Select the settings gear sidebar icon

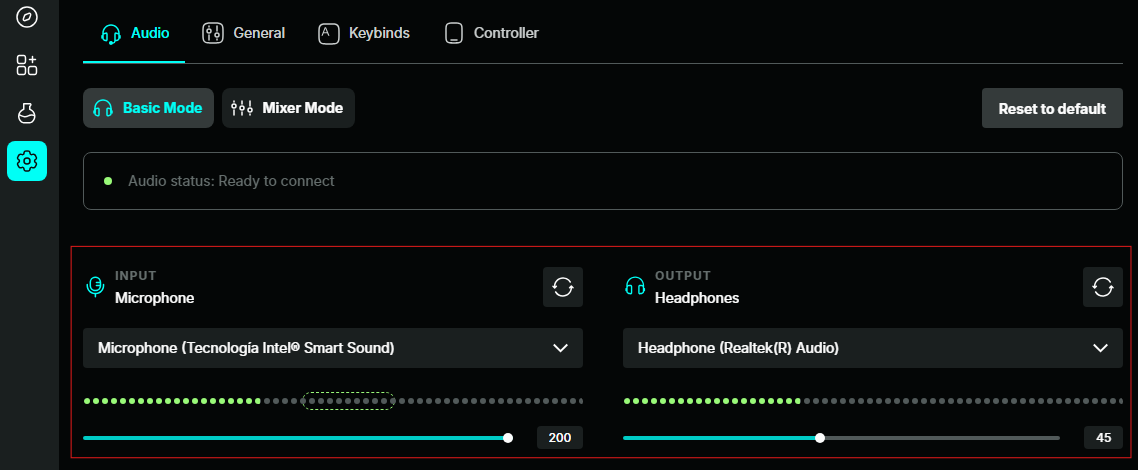tap(27, 161)
